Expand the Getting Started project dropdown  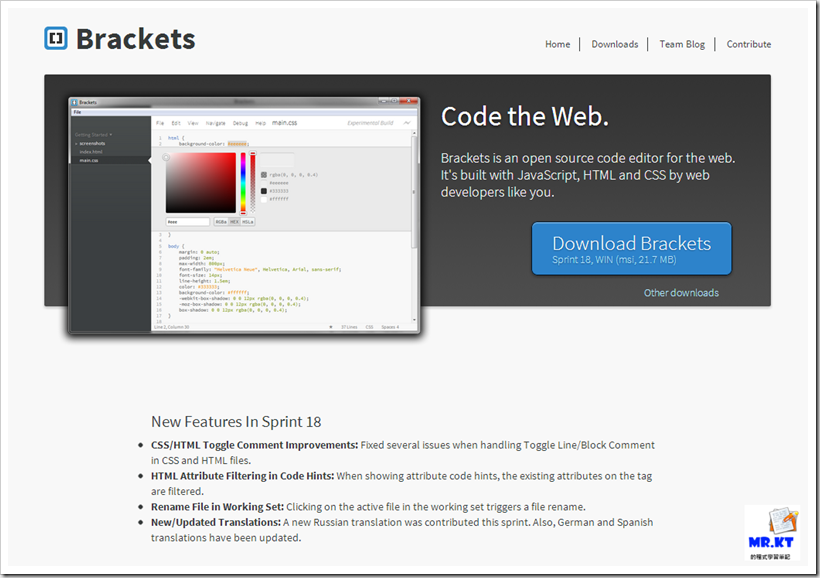click(94, 135)
